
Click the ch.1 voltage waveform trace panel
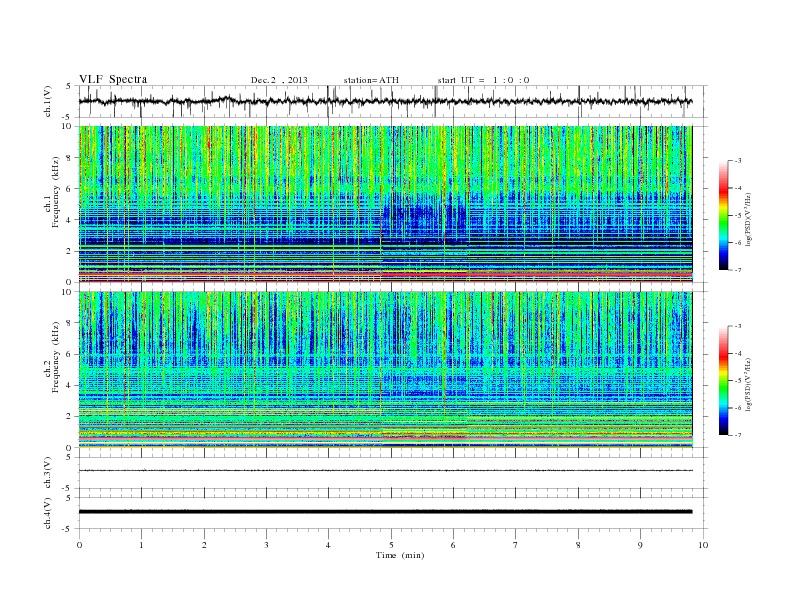point(393,101)
